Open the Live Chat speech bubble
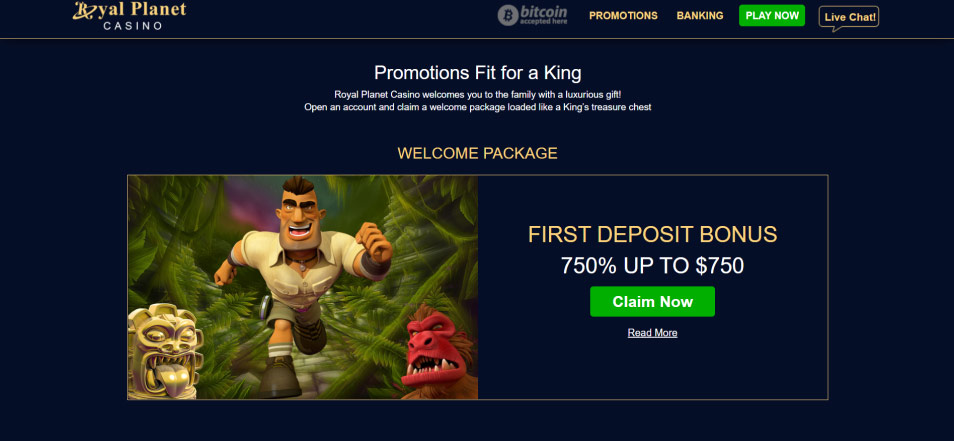954x441 pixels. 849,18
